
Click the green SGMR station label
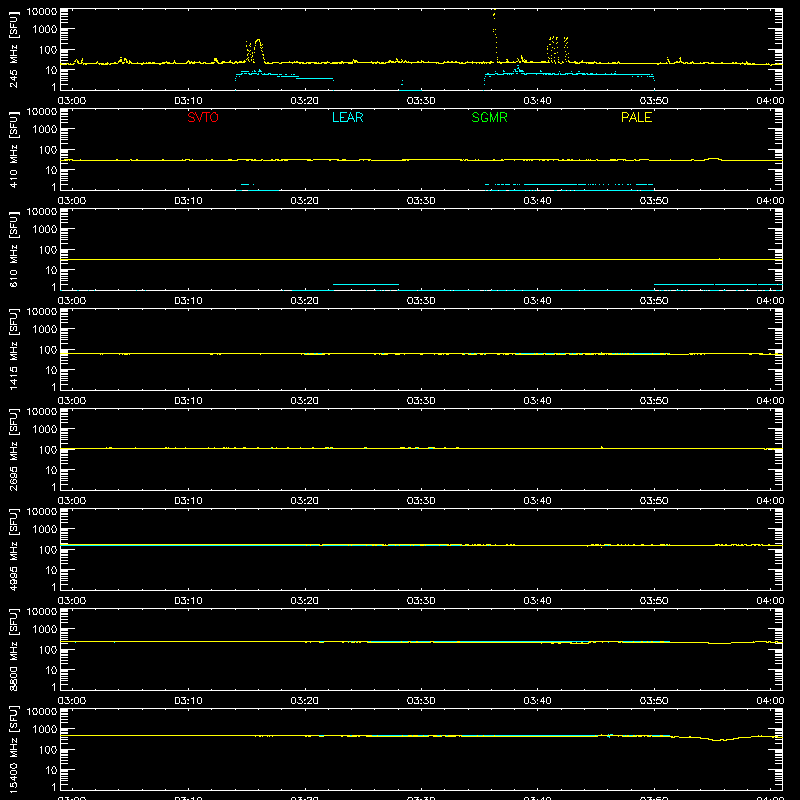489,117
